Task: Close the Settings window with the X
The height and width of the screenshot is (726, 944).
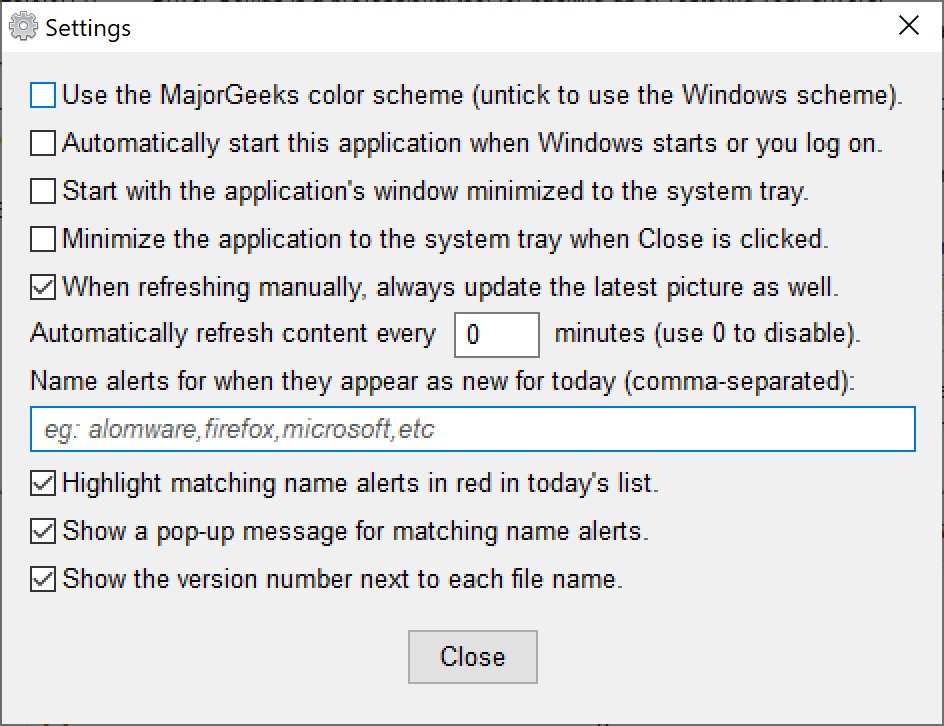Action: click(908, 27)
